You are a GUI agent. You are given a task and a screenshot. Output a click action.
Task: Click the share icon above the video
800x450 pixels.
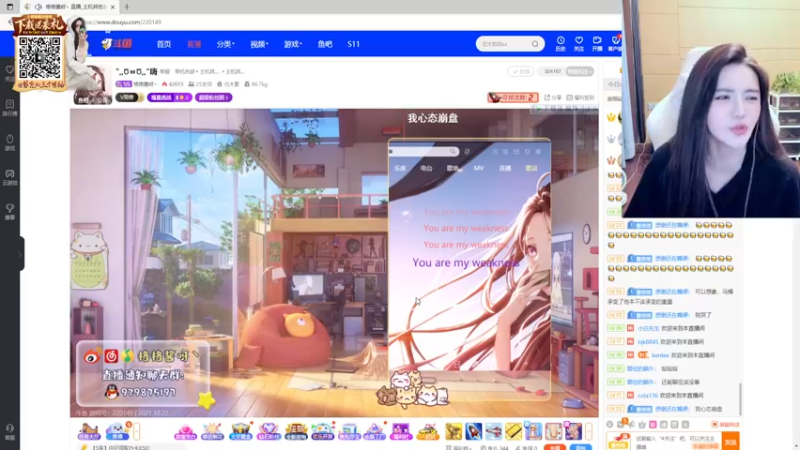tap(553, 97)
